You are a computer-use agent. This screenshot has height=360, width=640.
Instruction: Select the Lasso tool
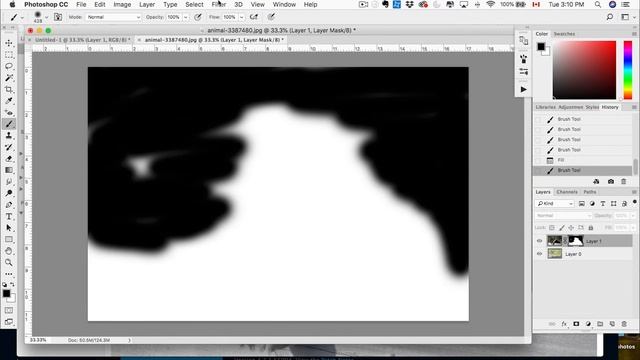9,66
